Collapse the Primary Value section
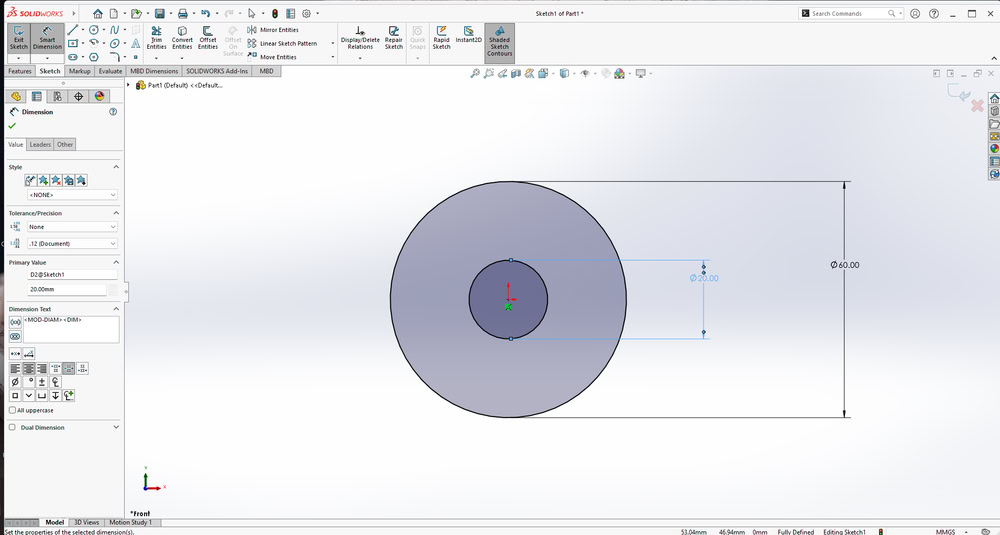The width and height of the screenshot is (1000, 535). (x=116, y=262)
